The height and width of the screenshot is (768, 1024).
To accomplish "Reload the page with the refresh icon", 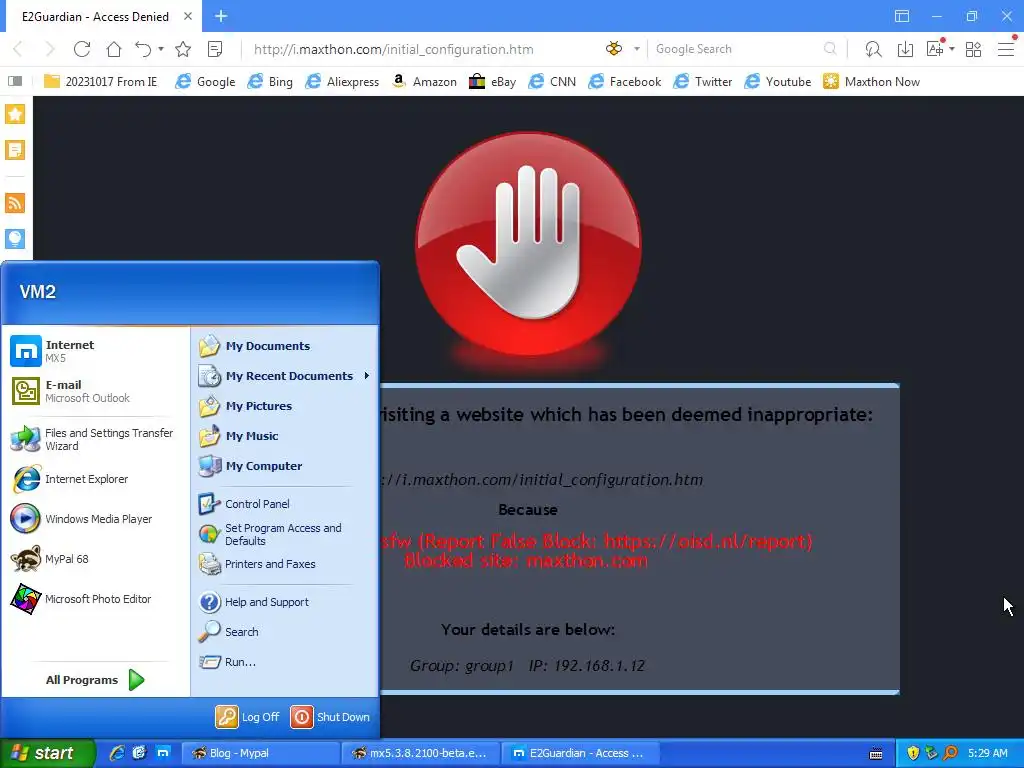I will click(x=82, y=49).
